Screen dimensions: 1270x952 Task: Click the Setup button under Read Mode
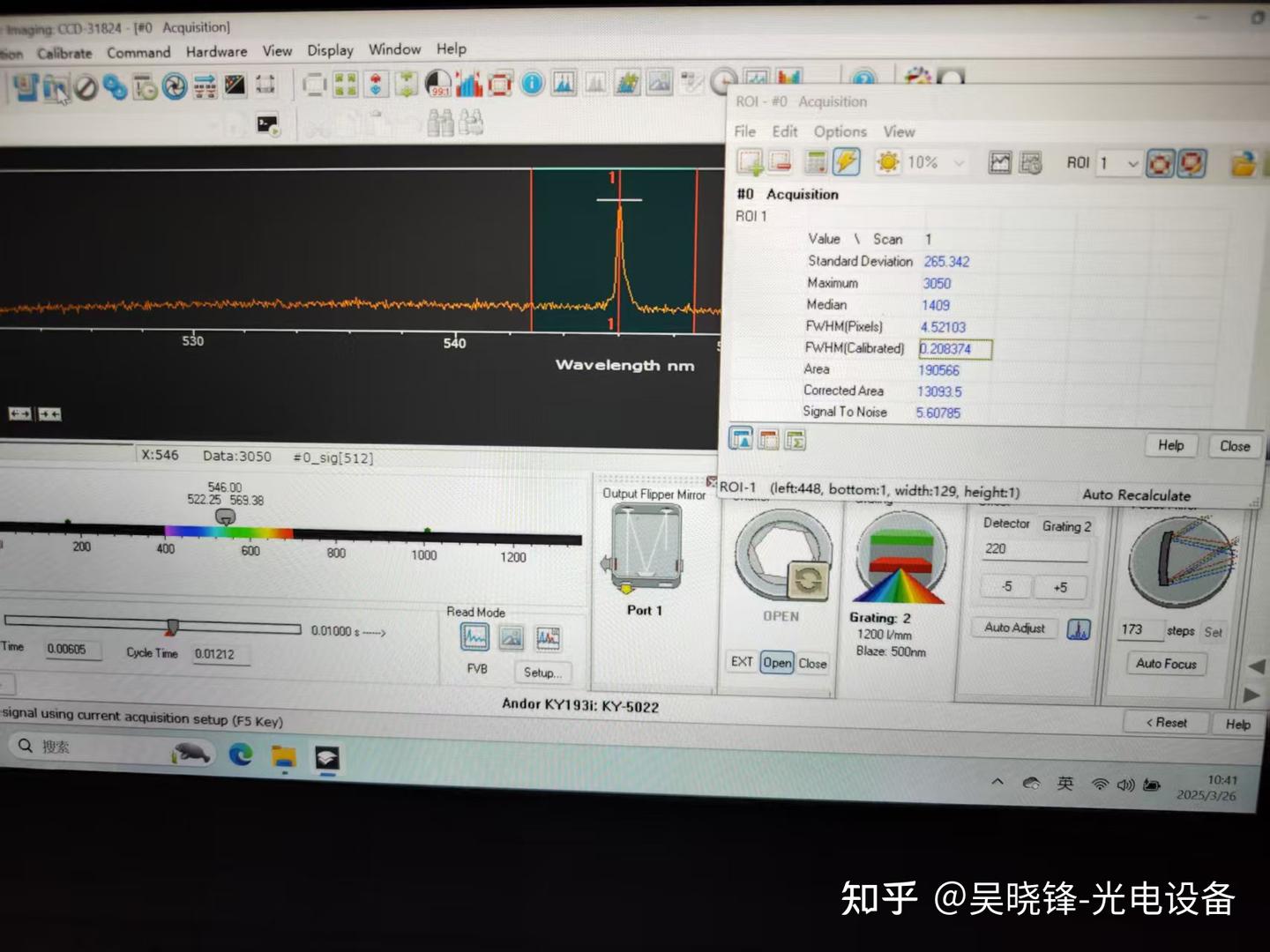[543, 673]
